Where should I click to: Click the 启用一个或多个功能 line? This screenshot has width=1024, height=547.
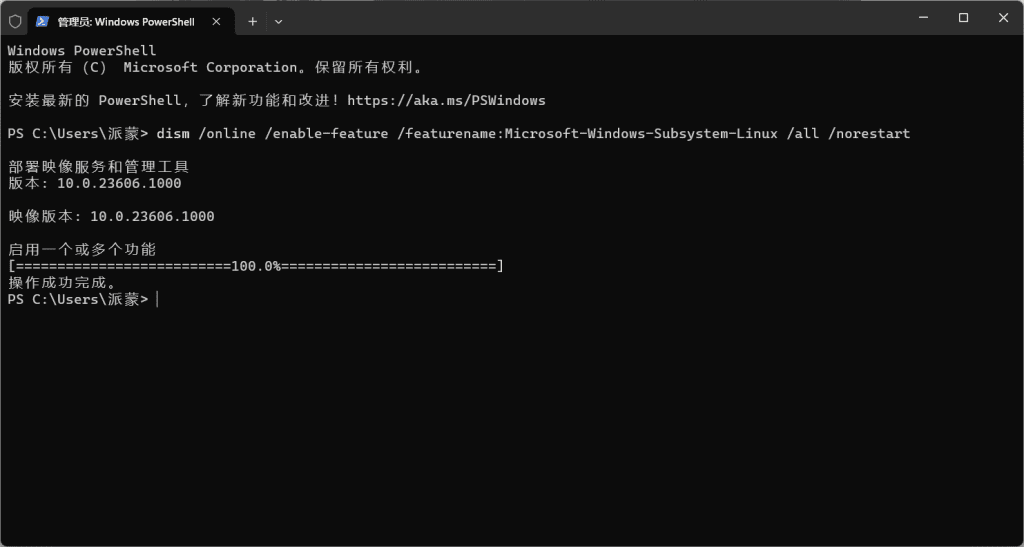(x=82, y=250)
